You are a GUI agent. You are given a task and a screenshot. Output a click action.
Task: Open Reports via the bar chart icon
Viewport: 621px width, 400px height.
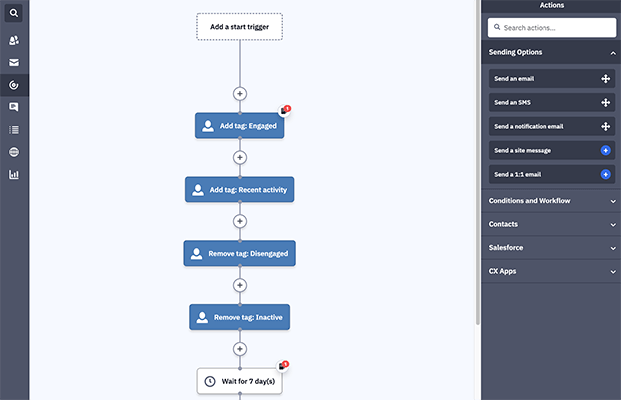pyautogui.click(x=14, y=175)
